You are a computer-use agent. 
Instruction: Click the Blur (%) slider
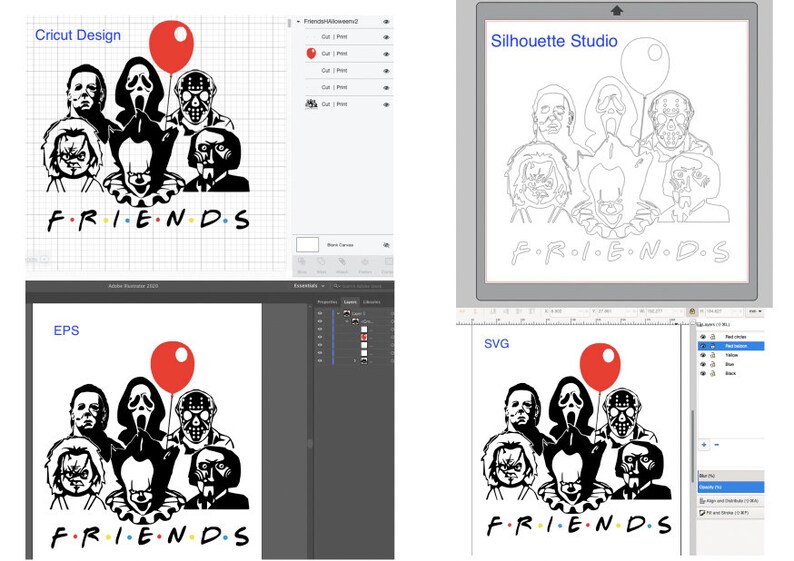coord(731,476)
